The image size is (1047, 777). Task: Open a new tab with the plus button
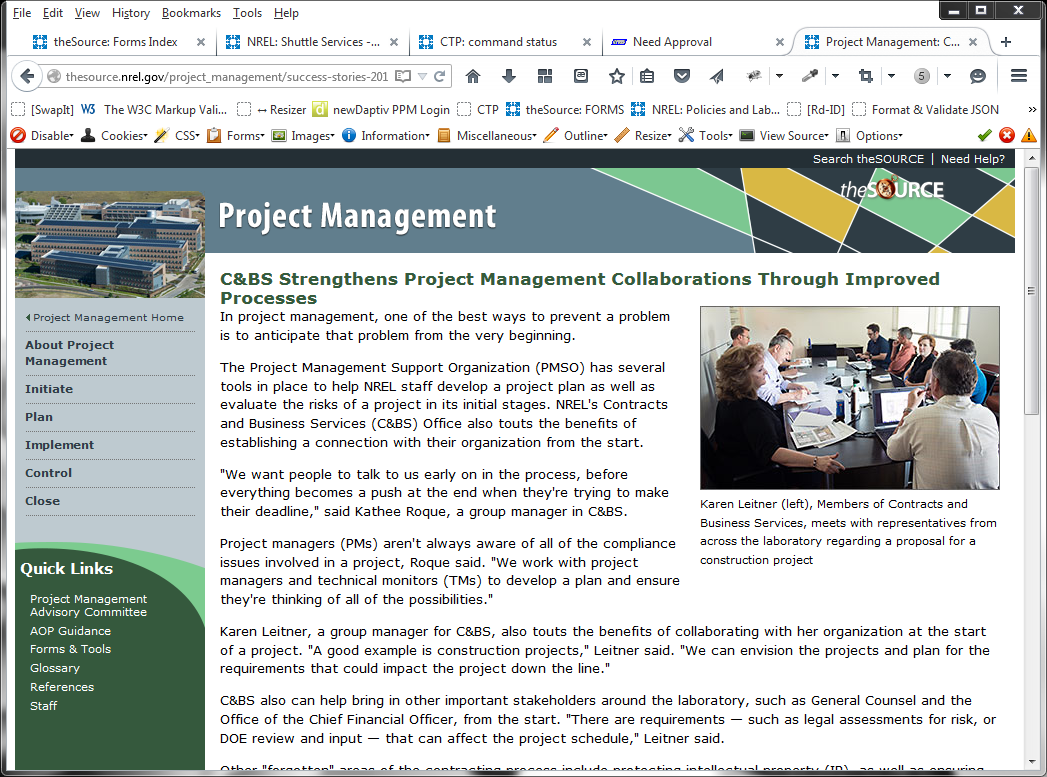[1006, 42]
